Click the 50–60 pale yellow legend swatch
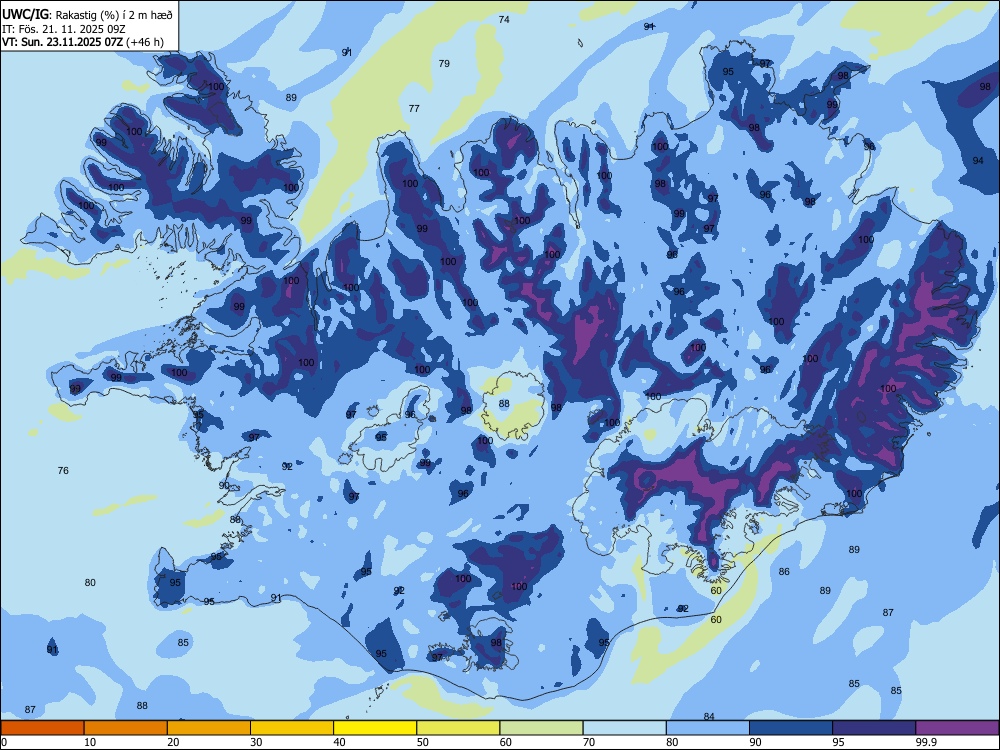Screen dimensions: 1000x750 [458, 728]
